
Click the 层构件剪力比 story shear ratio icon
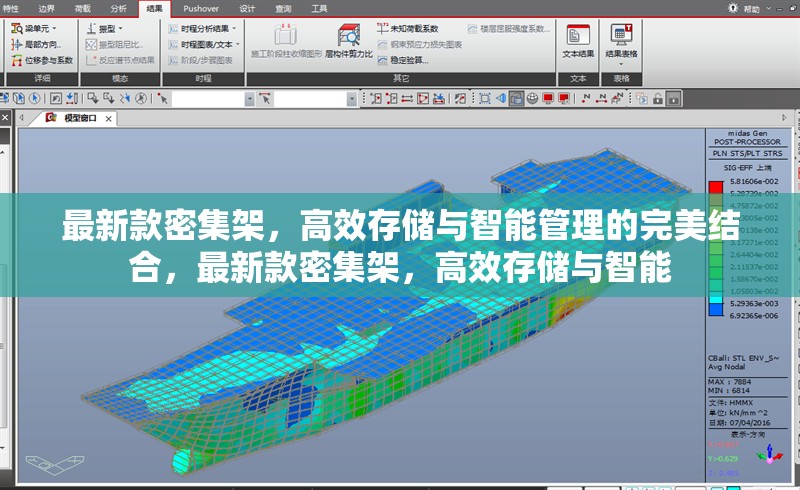[x=349, y=40]
